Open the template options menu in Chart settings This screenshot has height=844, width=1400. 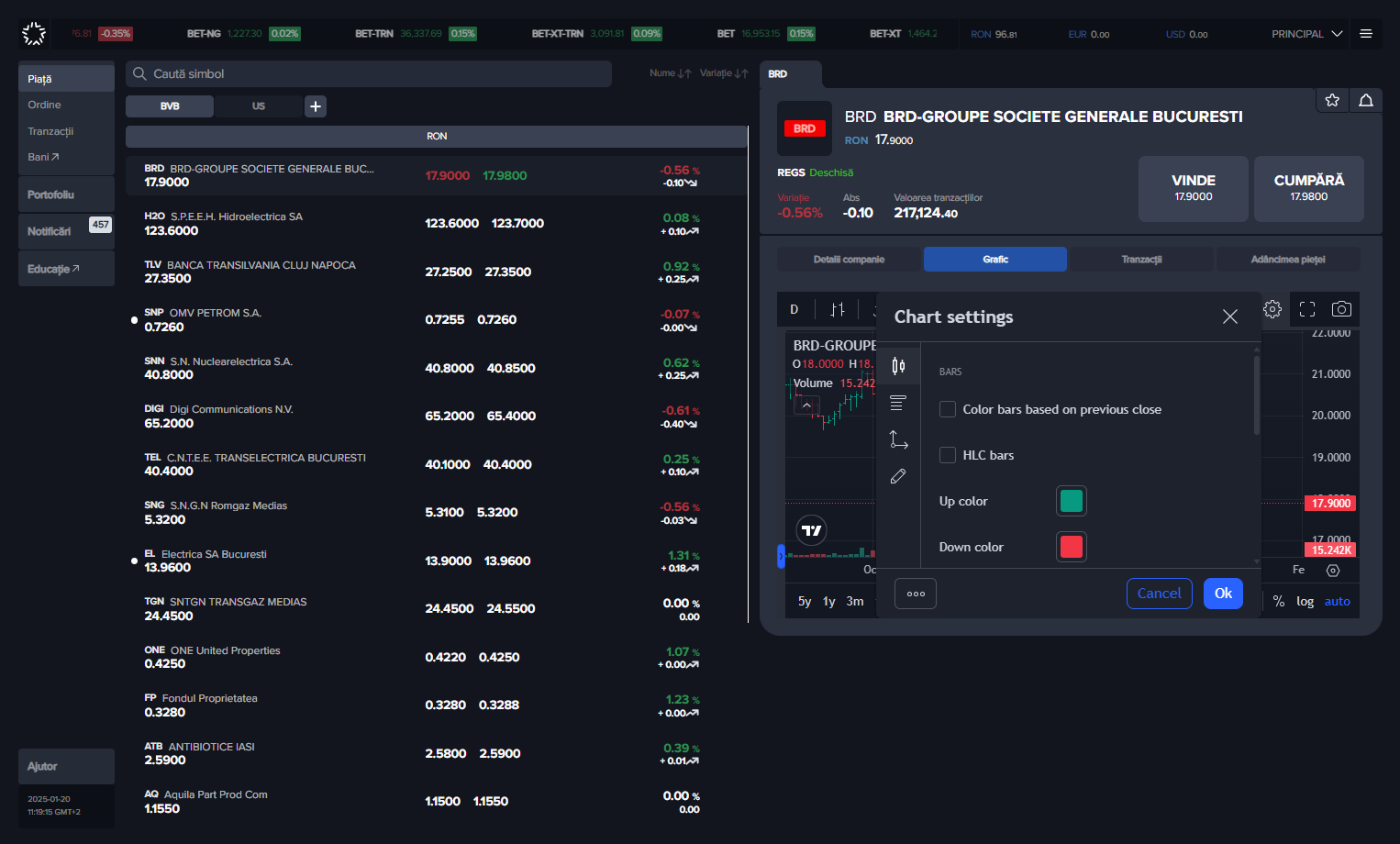click(x=916, y=594)
